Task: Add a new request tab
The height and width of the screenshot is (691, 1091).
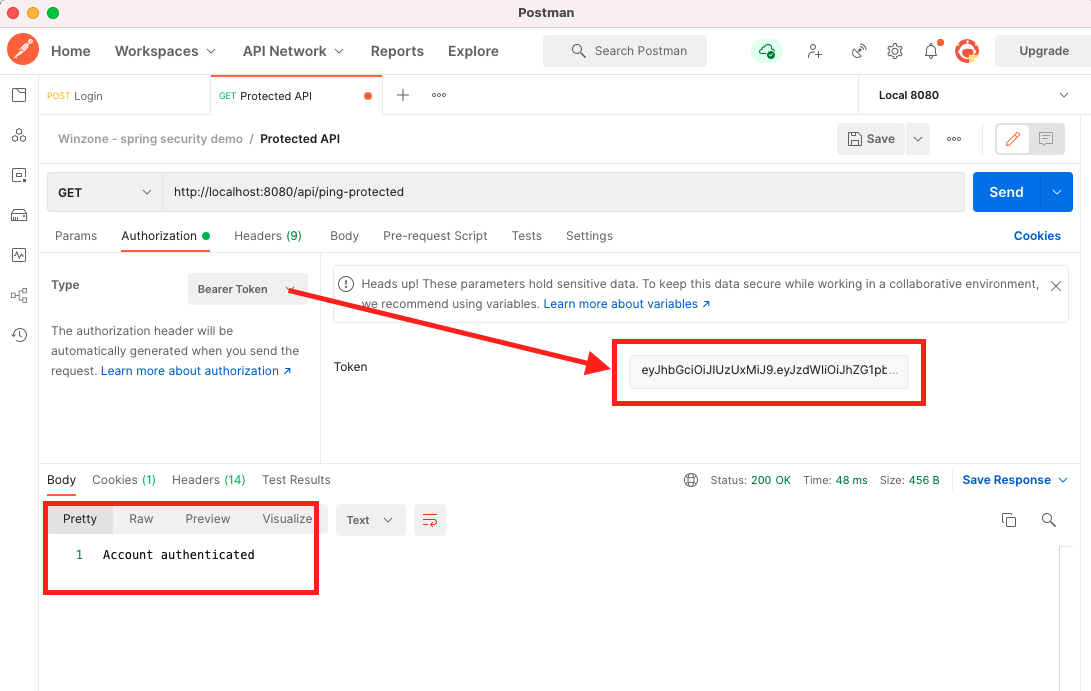Action: [x=403, y=95]
